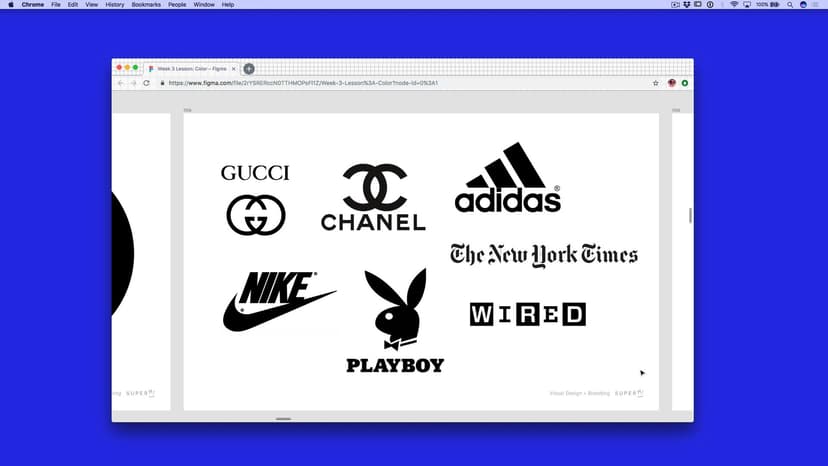828x466 pixels.
Task: Open the Bookmarks menu
Action: (146, 4)
